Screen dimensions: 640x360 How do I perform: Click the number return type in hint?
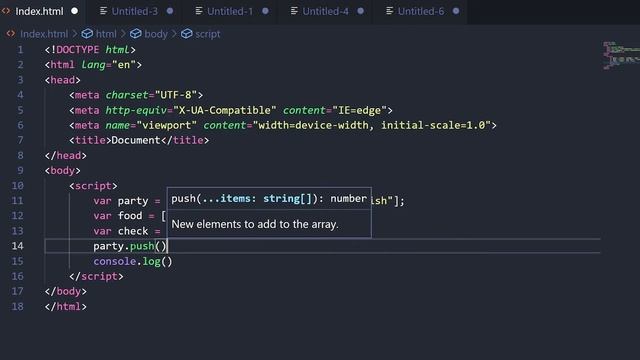pos(349,199)
